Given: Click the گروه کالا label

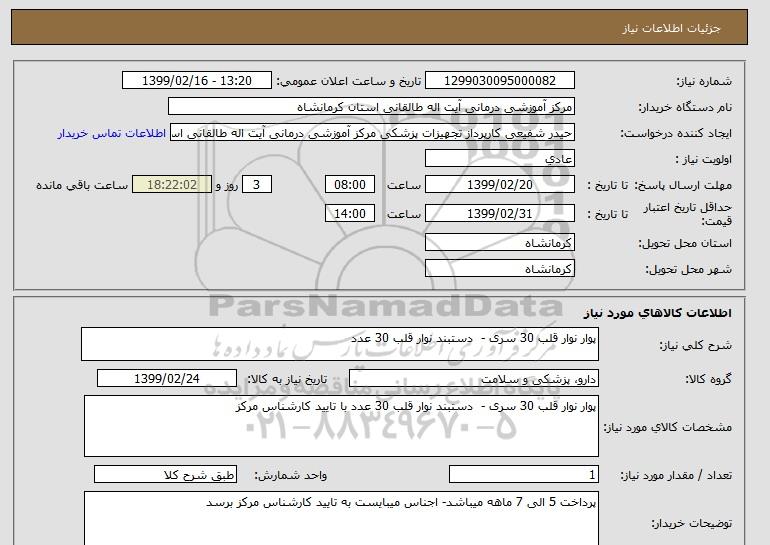Looking at the screenshot, I should pyautogui.click(x=708, y=379).
